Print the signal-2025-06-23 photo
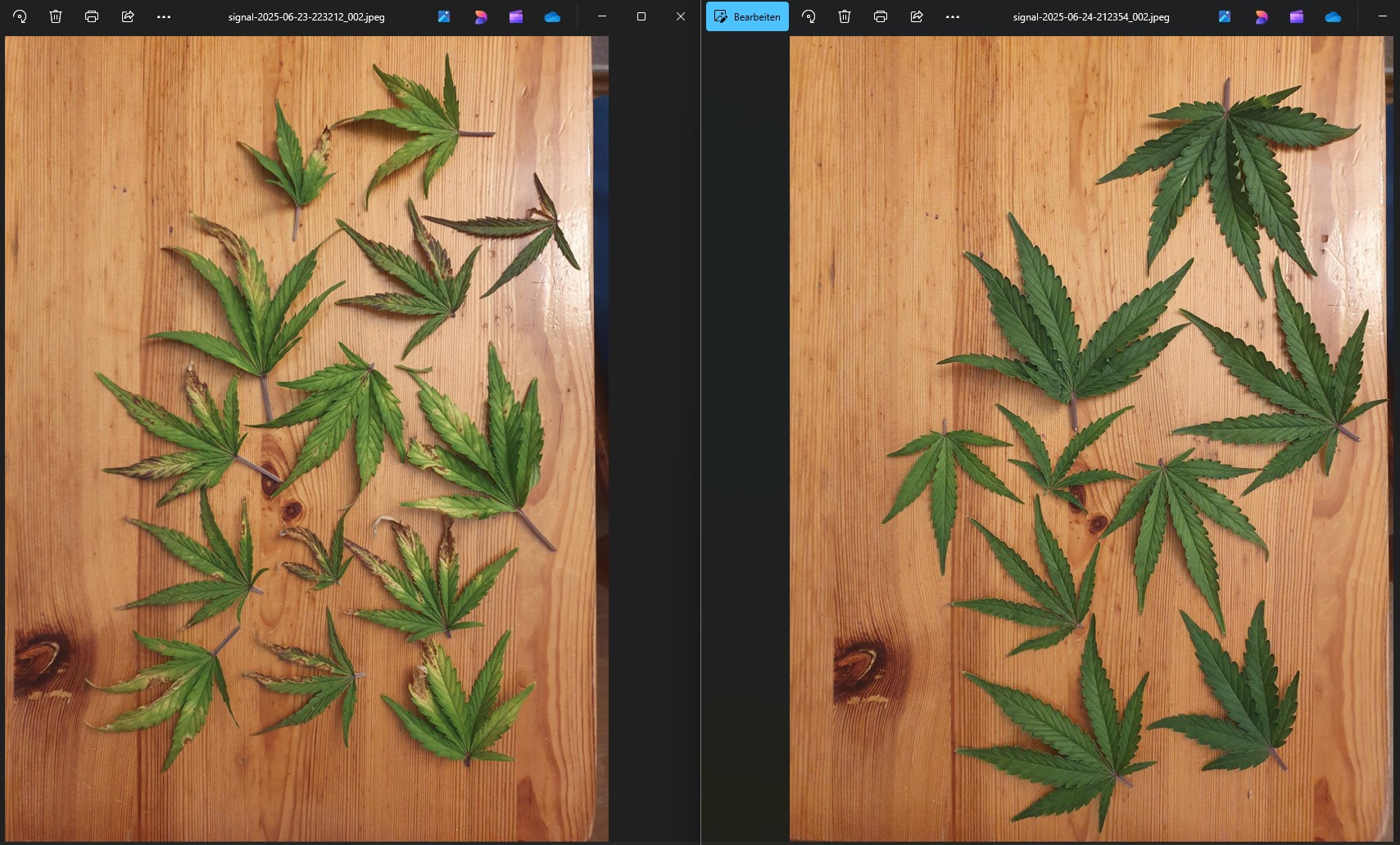Image resolution: width=1400 pixels, height=845 pixels. point(92,16)
